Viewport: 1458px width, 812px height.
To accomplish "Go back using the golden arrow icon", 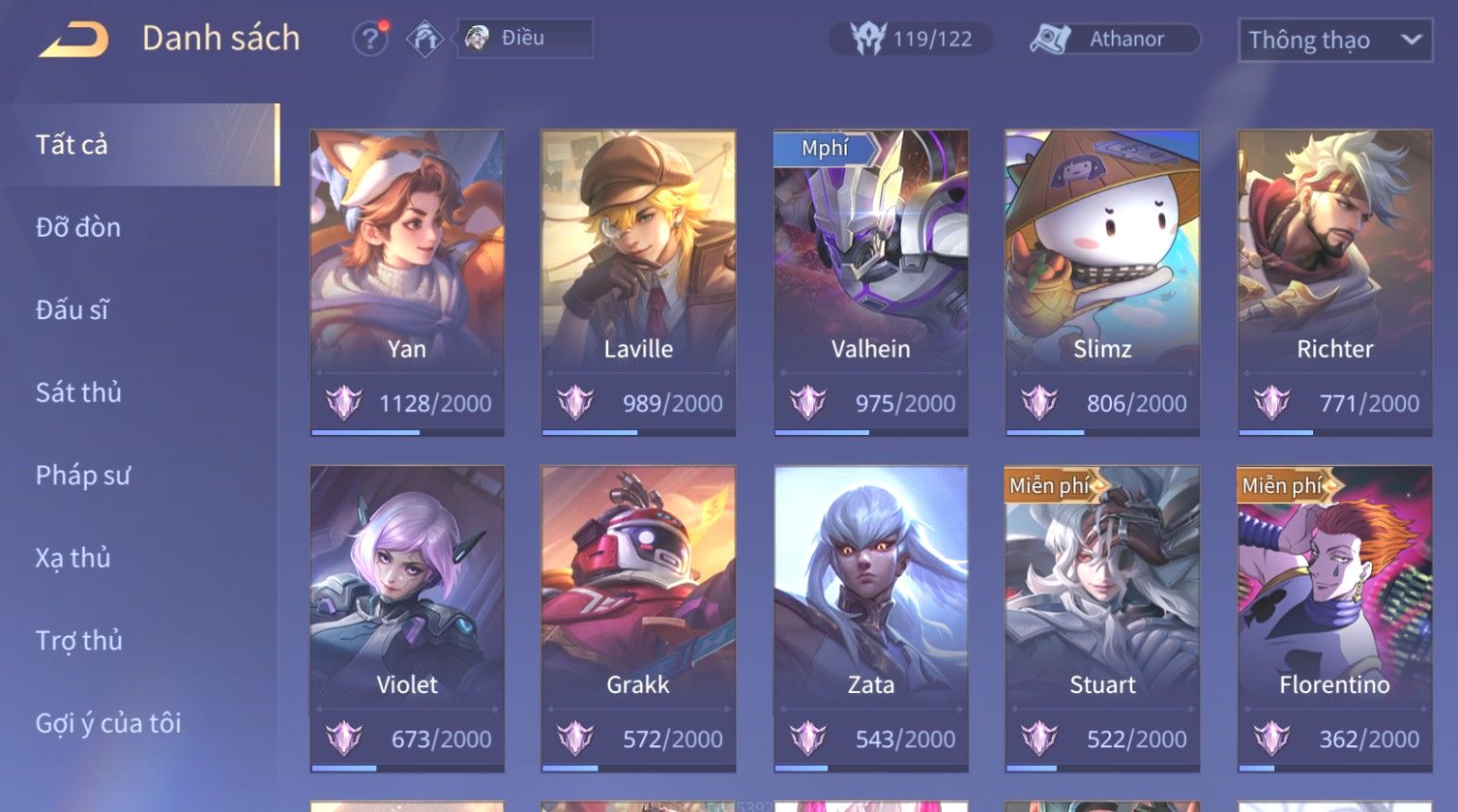I will pyautogui.click(x=73, y=40).
